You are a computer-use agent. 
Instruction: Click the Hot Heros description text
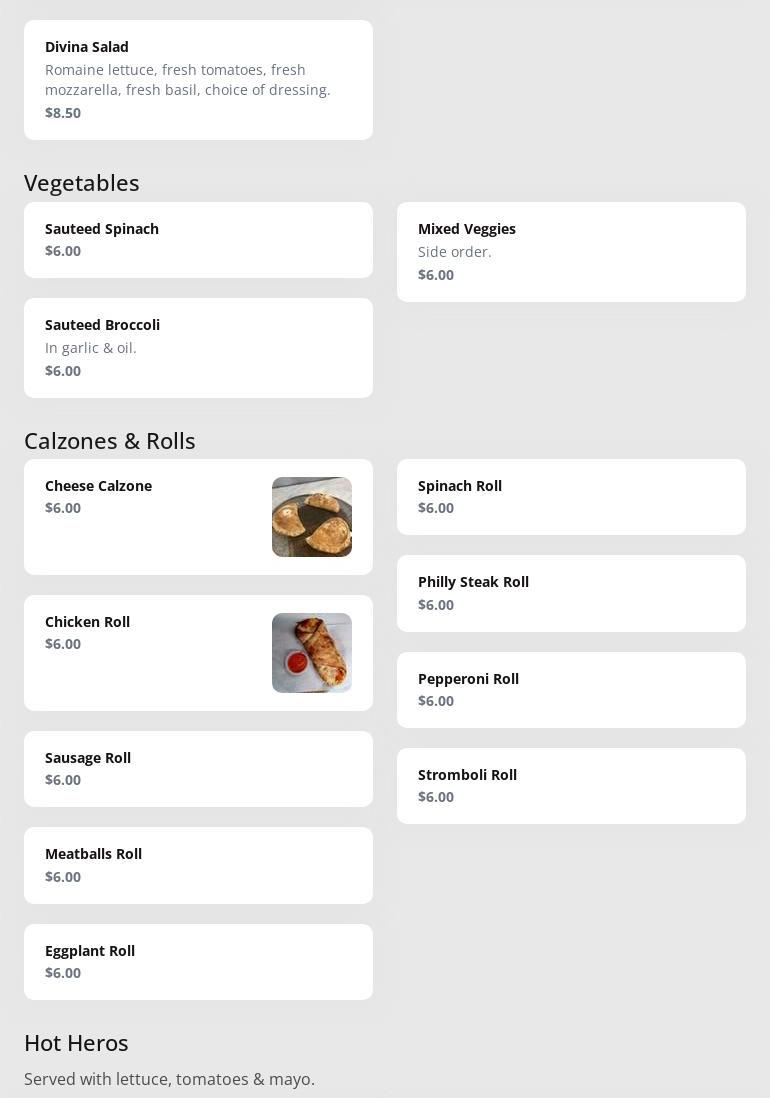coord(169,1079)
